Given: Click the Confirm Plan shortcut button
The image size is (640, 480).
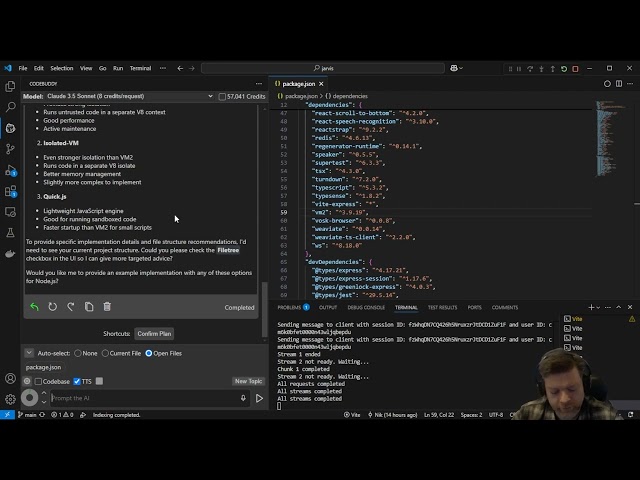Looking at the screenshot, I should [154, 334].
